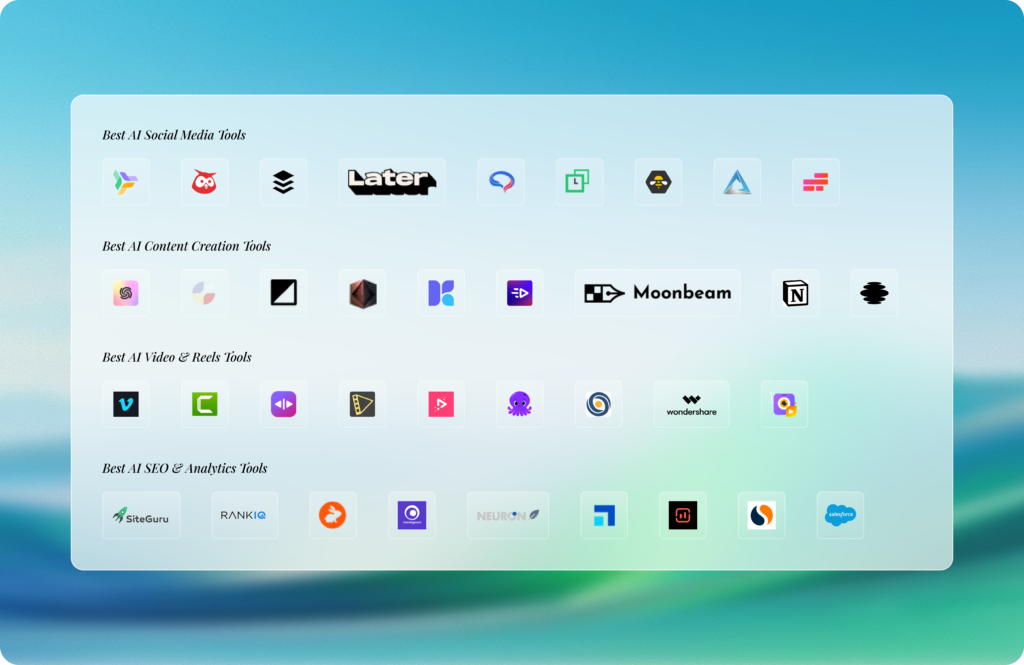Click the gradient tile with swirl knot logo

tap(126, 293)
